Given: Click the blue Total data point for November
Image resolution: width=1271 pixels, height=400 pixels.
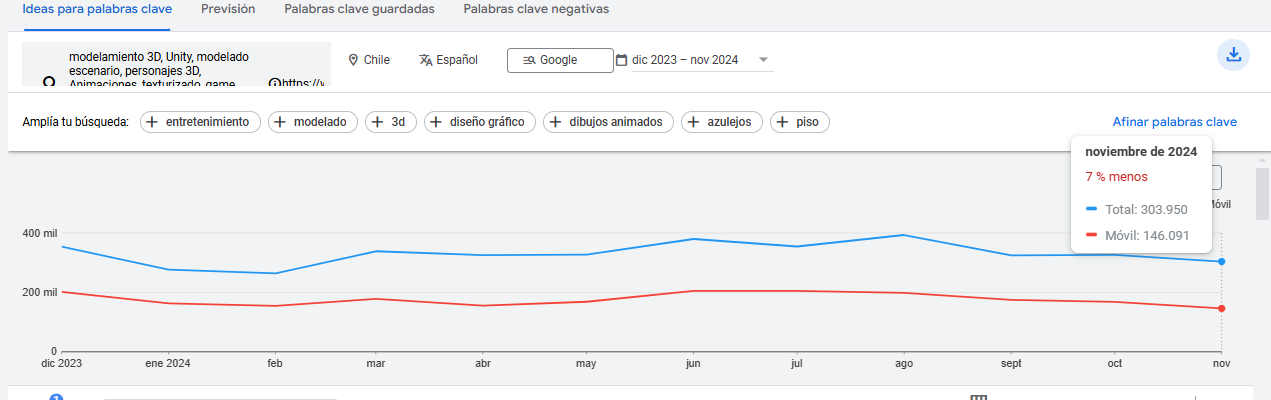Looking at the screenshot, I should pos(1222,262).
